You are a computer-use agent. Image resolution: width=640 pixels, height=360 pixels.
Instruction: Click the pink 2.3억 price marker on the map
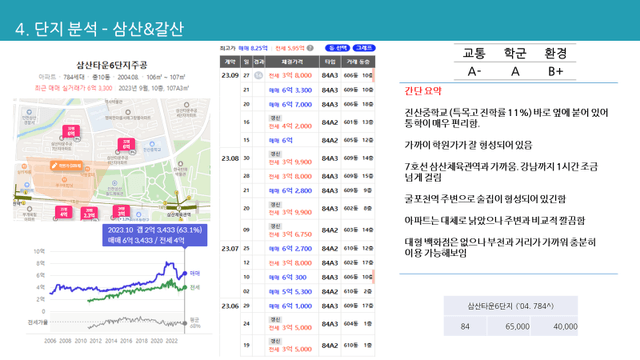[89, 213]
